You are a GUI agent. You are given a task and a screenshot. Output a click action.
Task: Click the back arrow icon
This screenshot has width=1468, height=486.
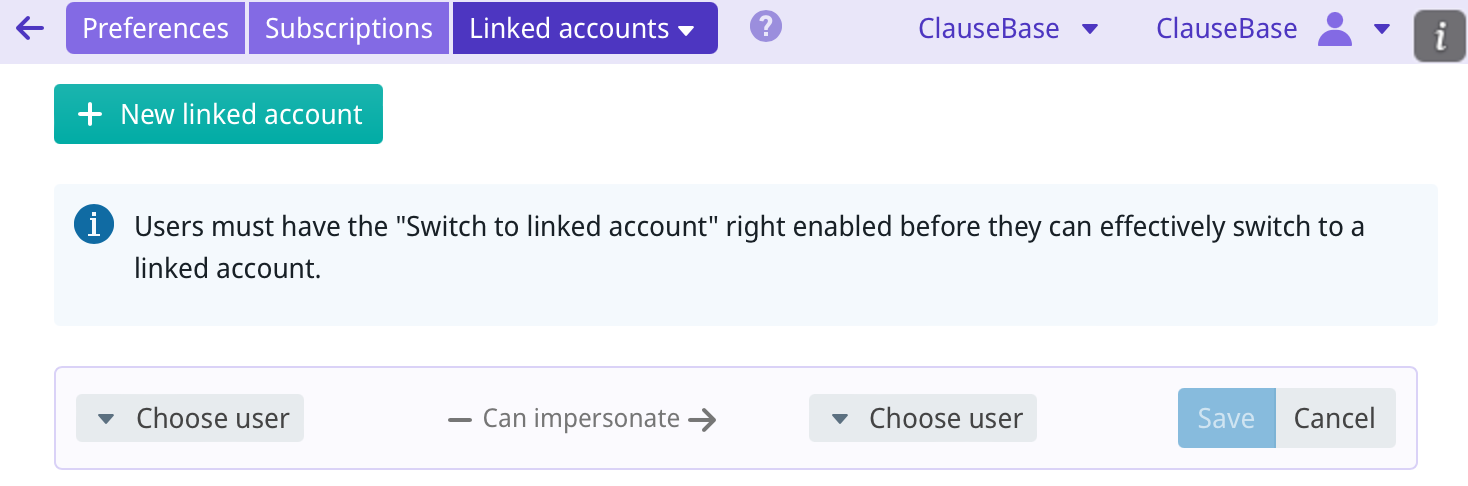tap(30, 28)
